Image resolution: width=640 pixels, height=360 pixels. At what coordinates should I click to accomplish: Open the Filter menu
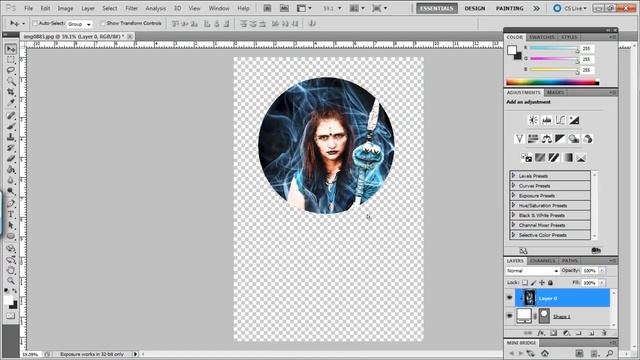(x=131, y=8)
